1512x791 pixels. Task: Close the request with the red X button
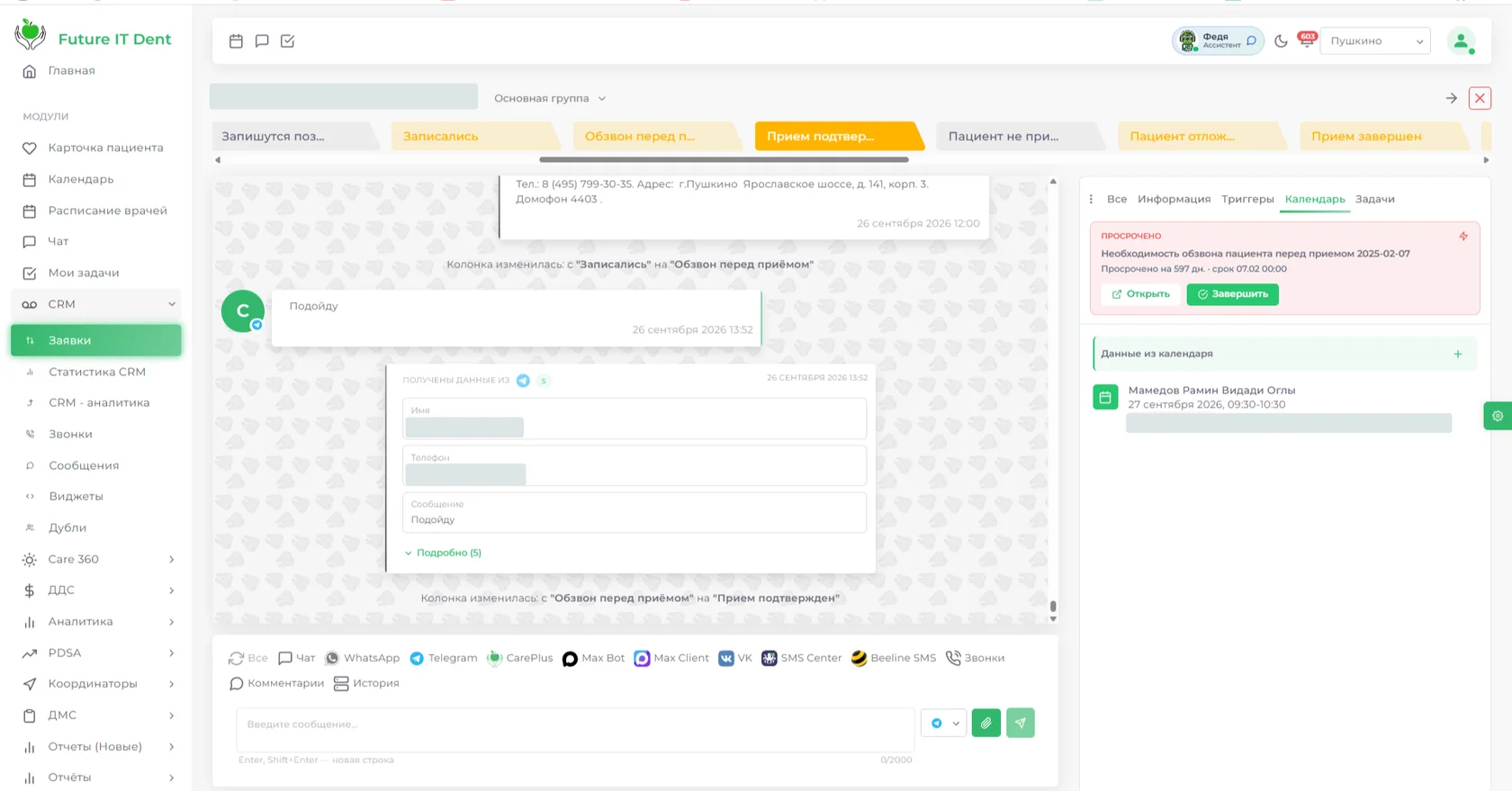(1480, 98)
